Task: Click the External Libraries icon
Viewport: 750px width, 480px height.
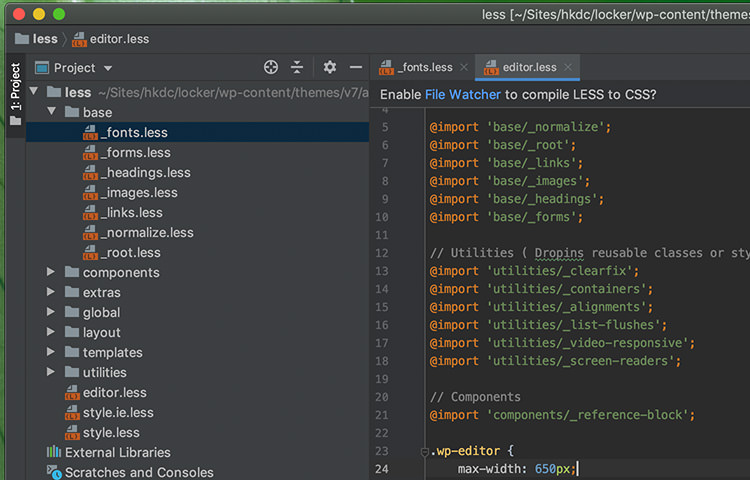Action: (x=54, y=452)
